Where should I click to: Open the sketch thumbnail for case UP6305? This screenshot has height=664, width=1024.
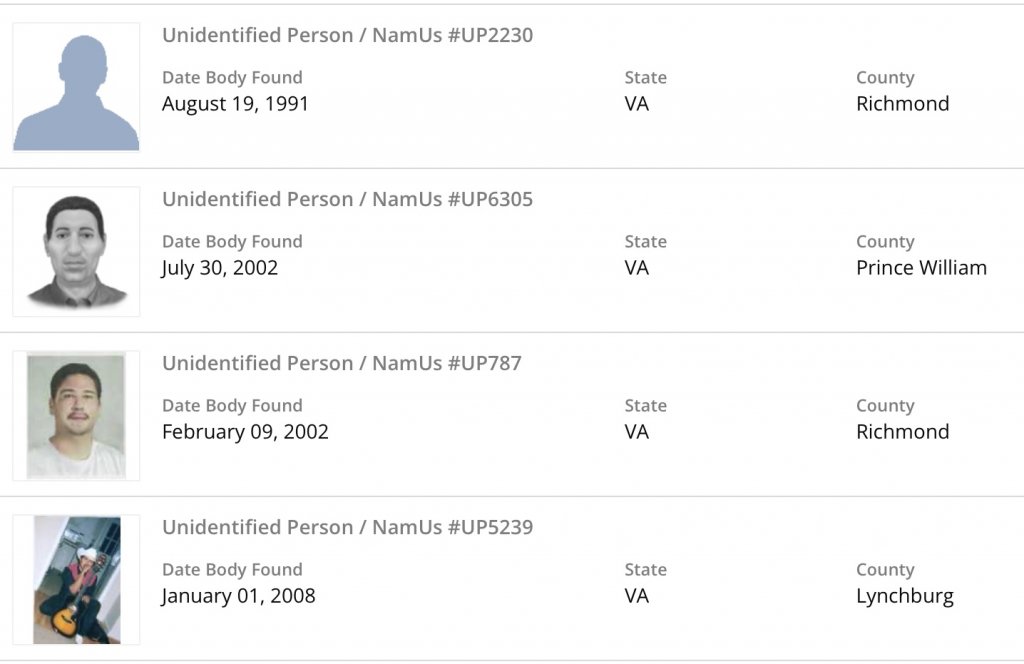[76, 251]
